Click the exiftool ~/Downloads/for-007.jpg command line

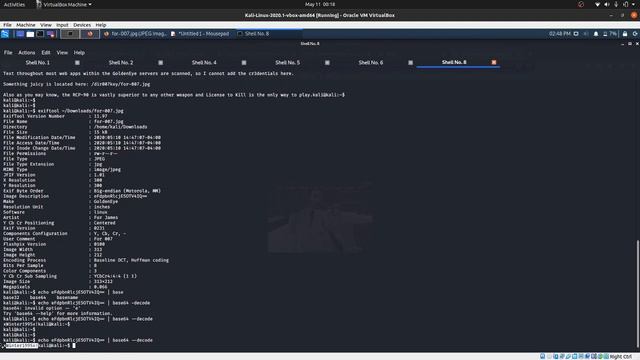coord(81,111)
